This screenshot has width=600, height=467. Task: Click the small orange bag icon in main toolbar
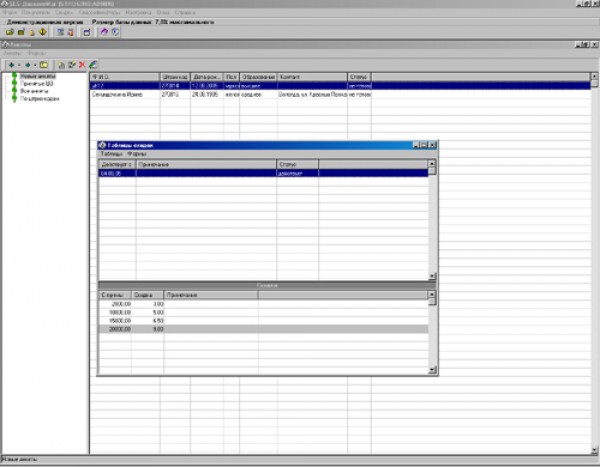click(32, 33)
